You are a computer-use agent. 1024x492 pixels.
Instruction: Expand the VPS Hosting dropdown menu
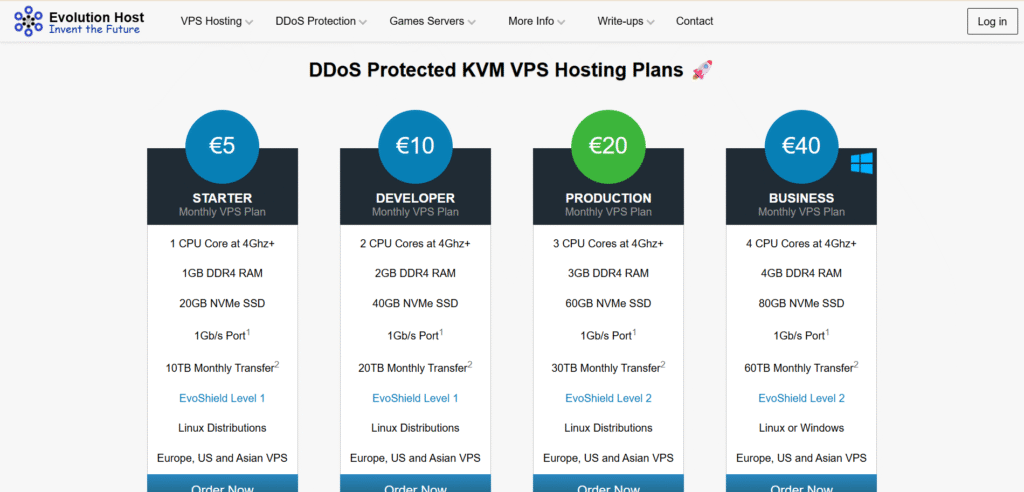tap(216, 21)
